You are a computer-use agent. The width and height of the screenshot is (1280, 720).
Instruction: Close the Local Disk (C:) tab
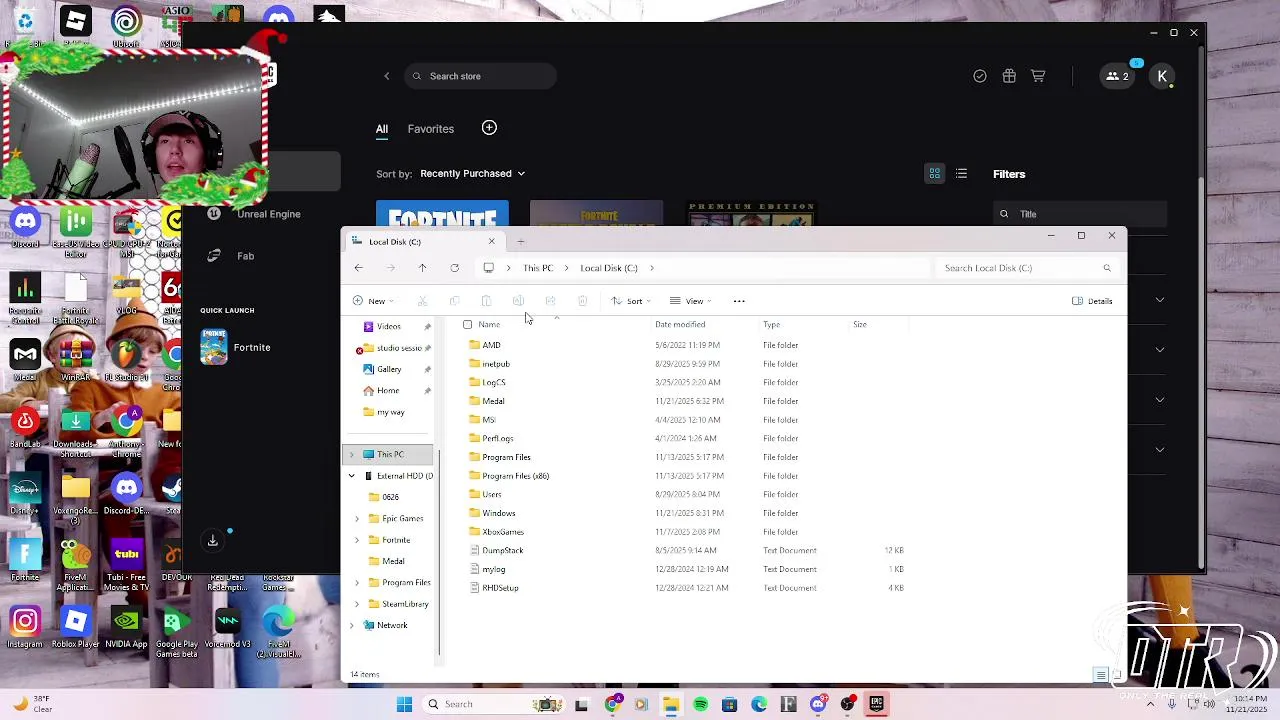(x=491, y=241)
